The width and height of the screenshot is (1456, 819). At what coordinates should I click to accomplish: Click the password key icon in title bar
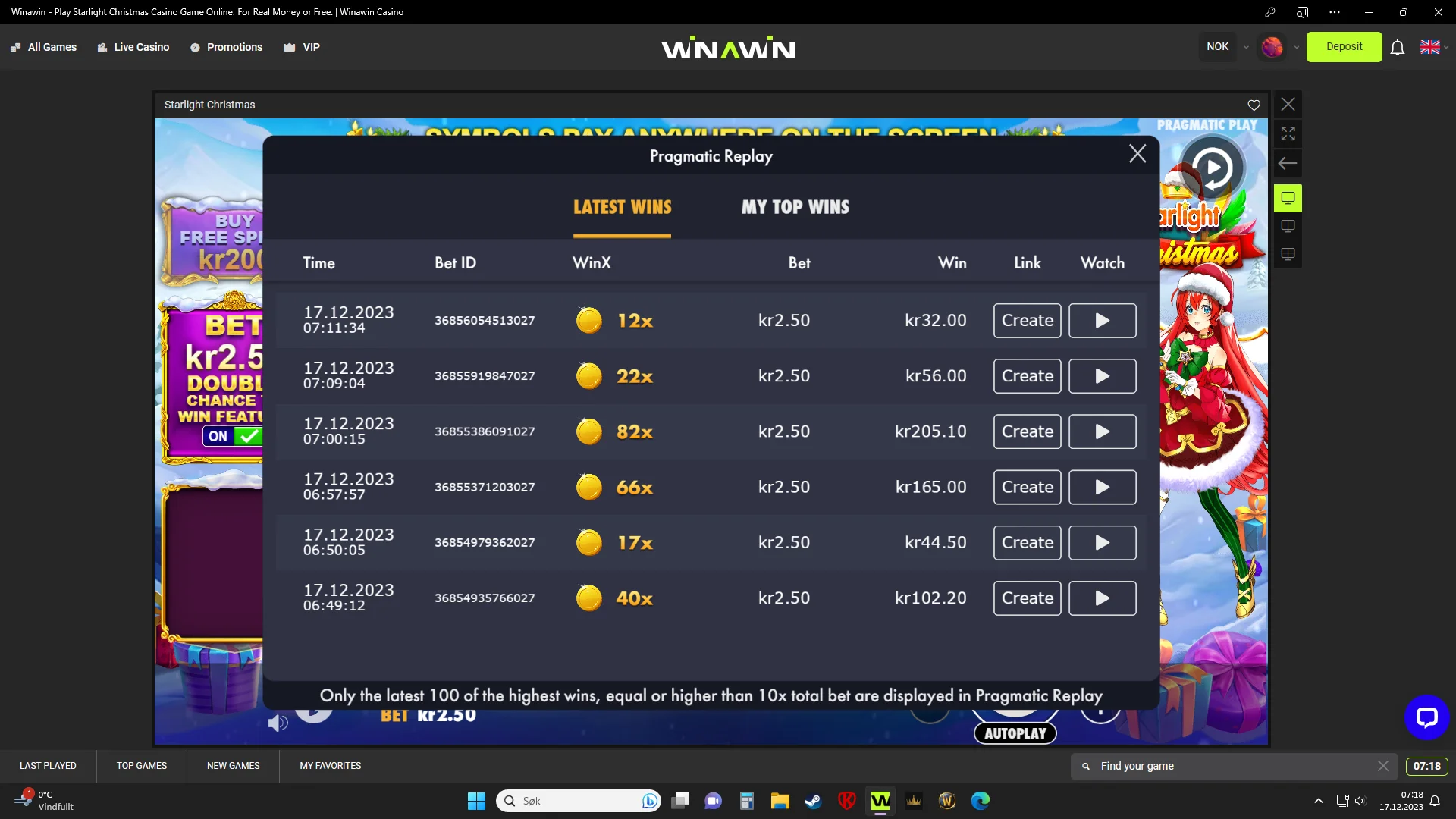(x=1269, y=12)
